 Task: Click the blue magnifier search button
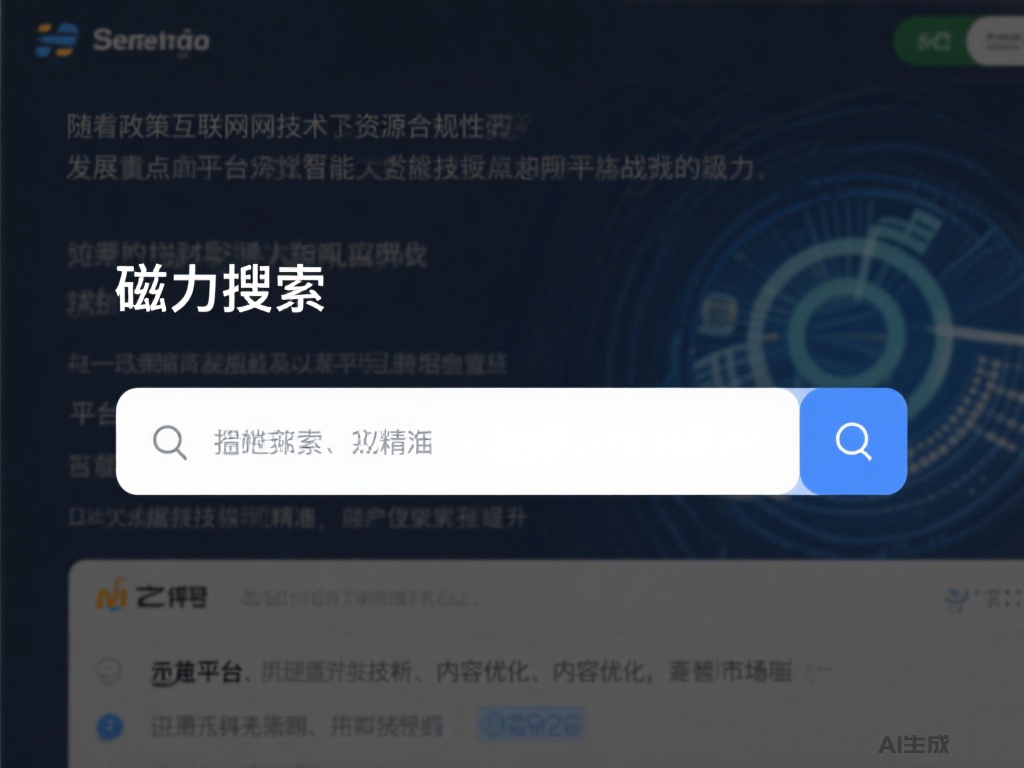point(853,441)
